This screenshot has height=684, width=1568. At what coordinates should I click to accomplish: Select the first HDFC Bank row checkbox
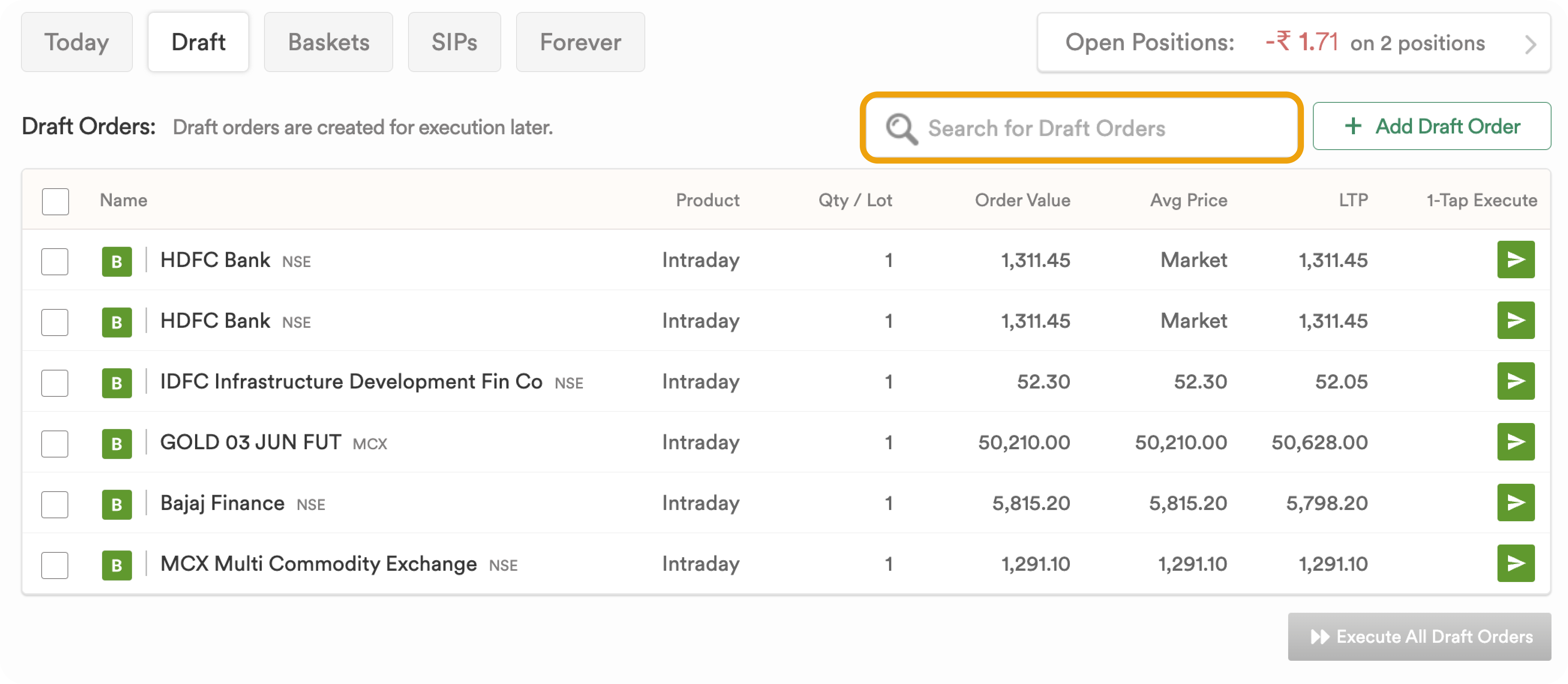coord(55,262)
